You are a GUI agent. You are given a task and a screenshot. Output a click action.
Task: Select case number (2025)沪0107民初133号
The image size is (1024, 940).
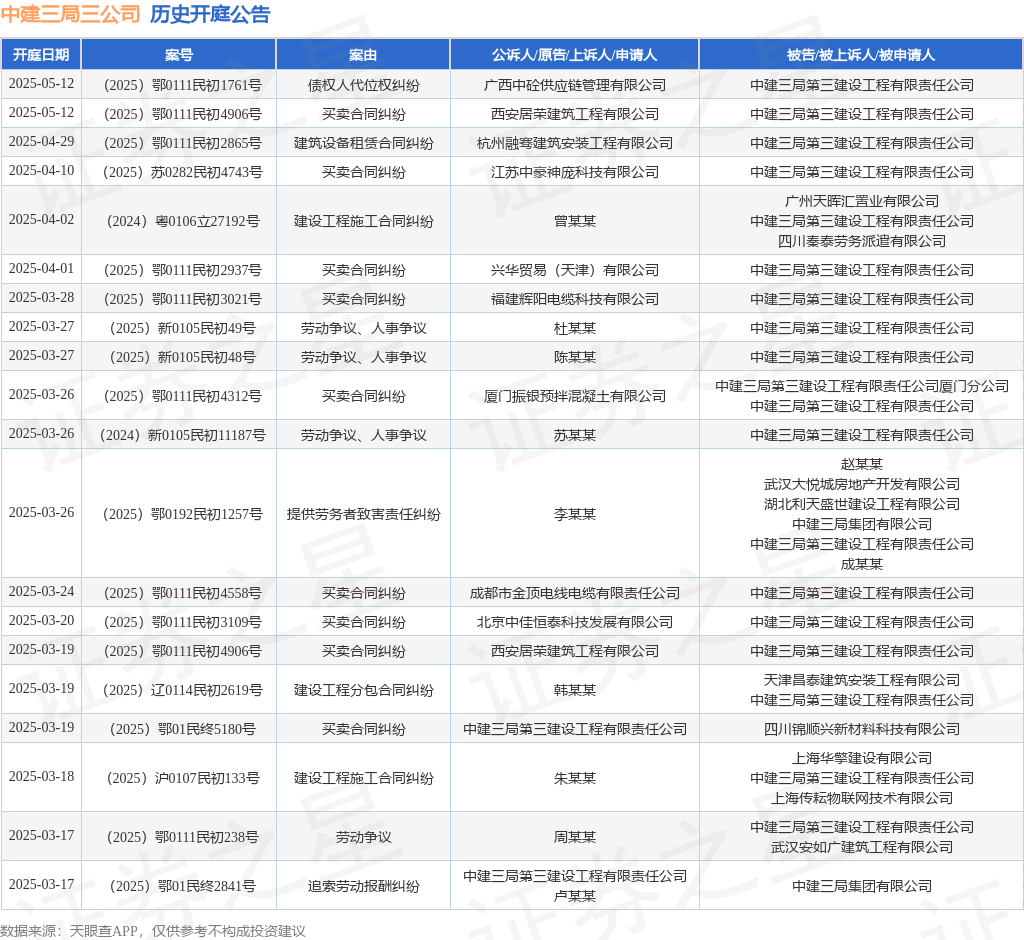(x=179, y=778)
